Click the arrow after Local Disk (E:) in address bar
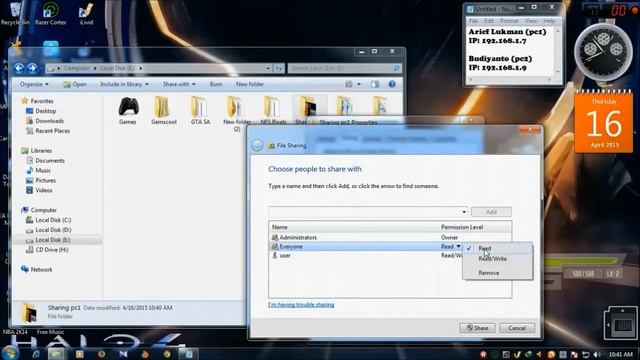 141,68
